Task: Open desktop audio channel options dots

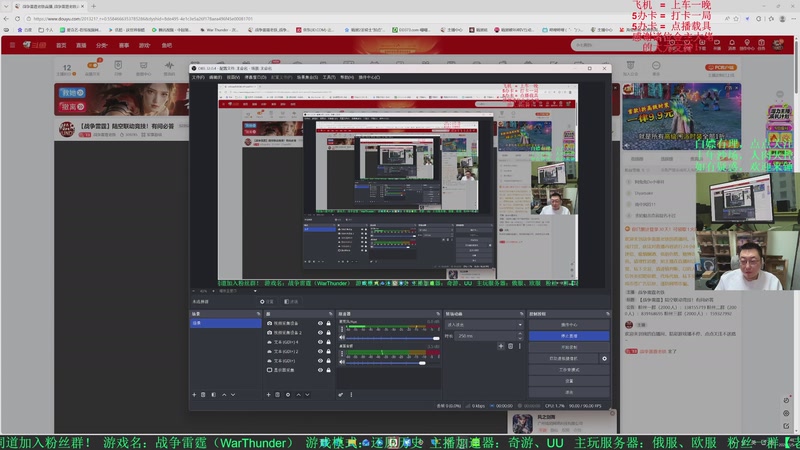Action: tap(342, 354)
